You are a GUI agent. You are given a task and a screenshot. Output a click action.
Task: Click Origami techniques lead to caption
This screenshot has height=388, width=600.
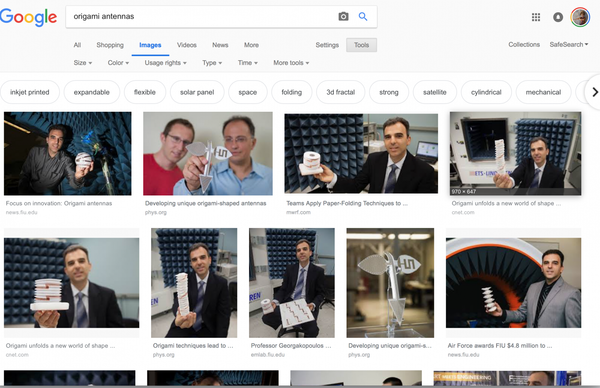(x=193, y=346)
